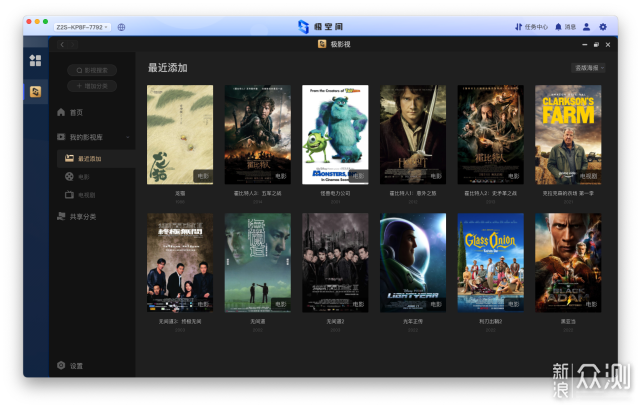Open the 无间道2 poster

pyautogui.click(x=335, y=262)
